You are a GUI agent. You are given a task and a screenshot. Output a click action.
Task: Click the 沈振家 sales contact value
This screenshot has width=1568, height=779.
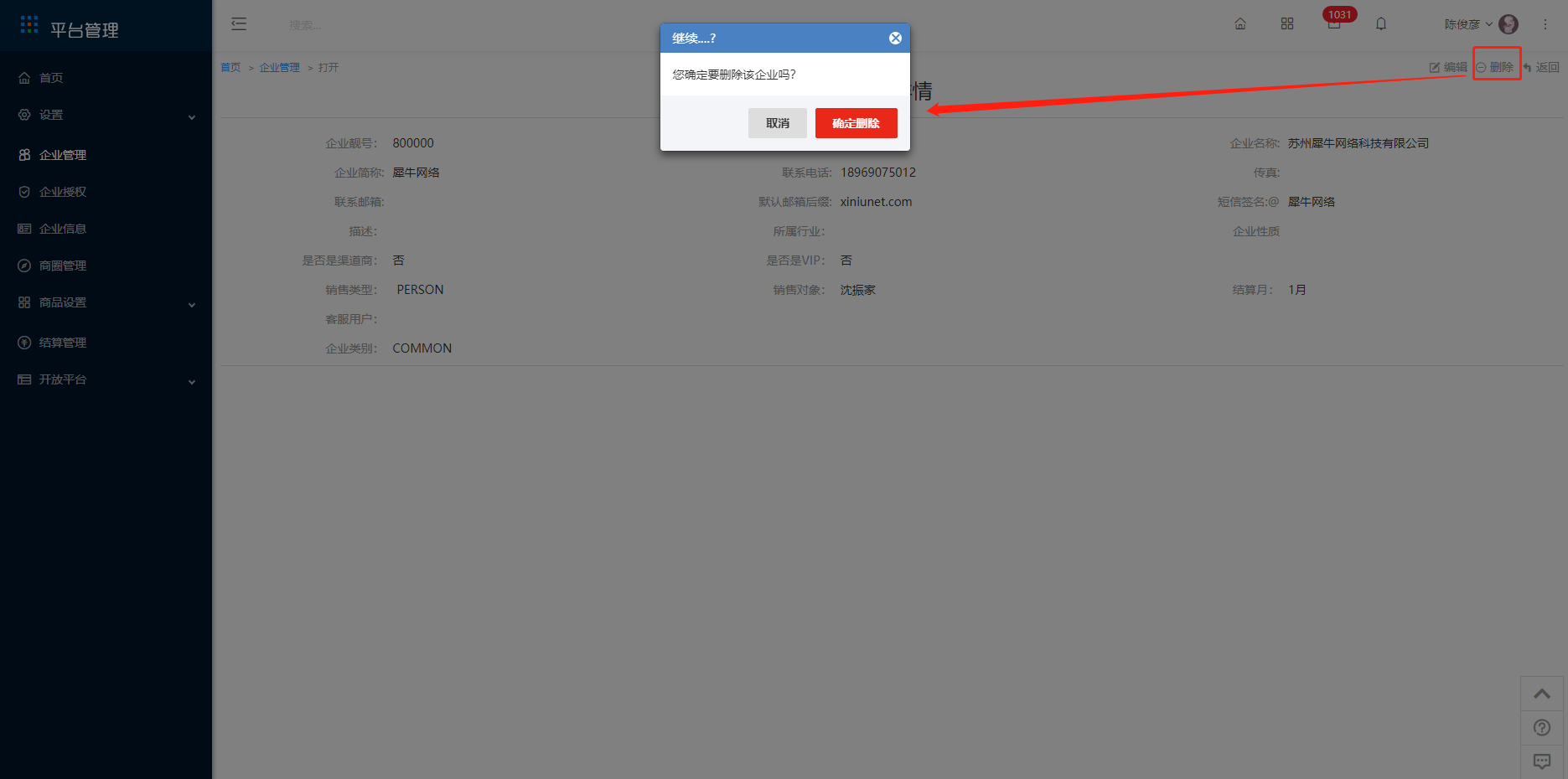coord(858,290)
